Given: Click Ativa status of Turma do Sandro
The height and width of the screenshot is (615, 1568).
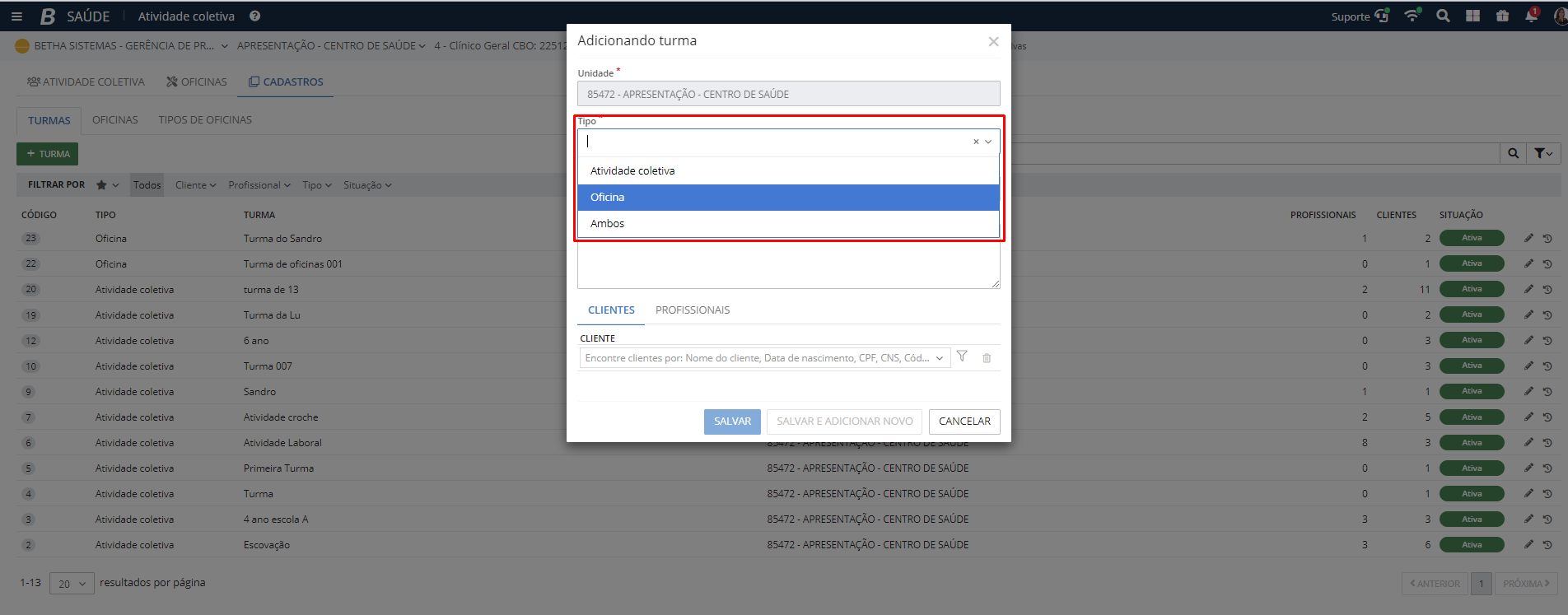Looking at the screenshot, I should (1472, 238).
